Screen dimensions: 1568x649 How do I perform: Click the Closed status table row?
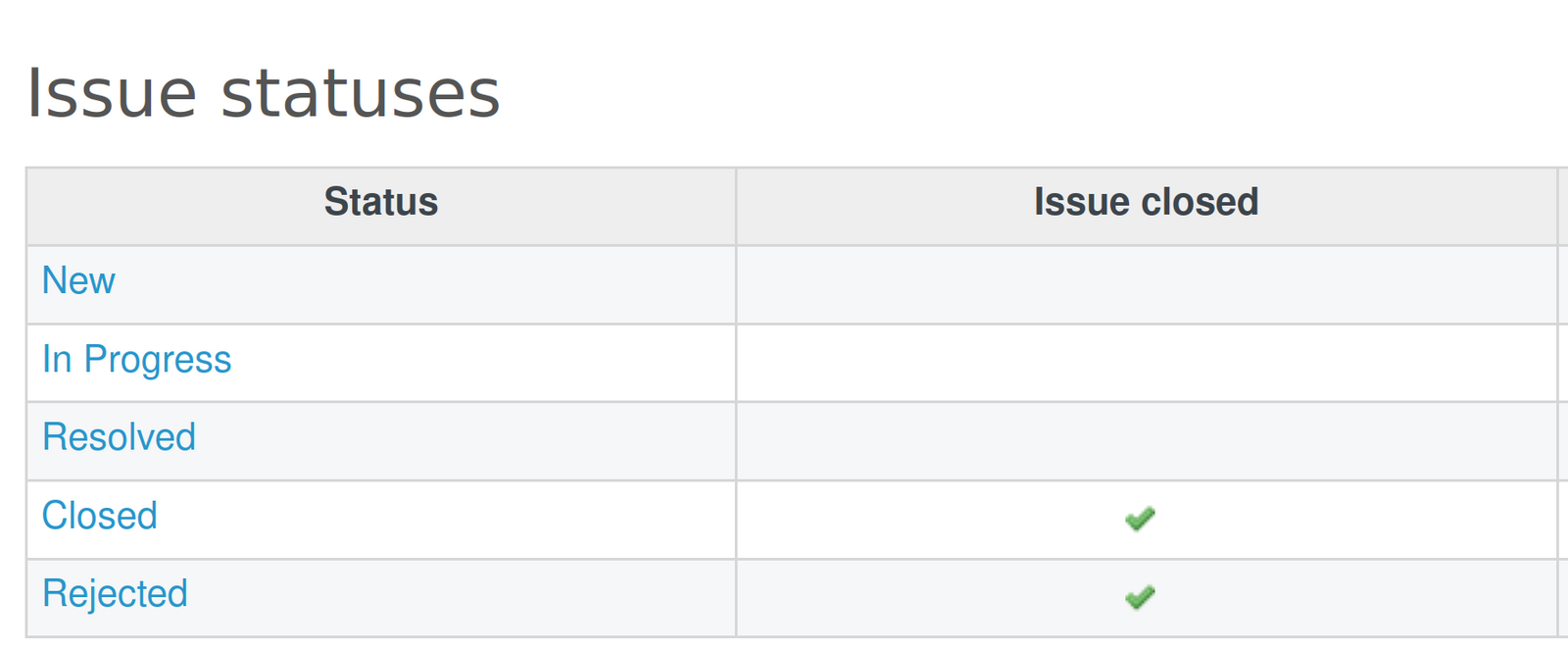click(392, 517)
